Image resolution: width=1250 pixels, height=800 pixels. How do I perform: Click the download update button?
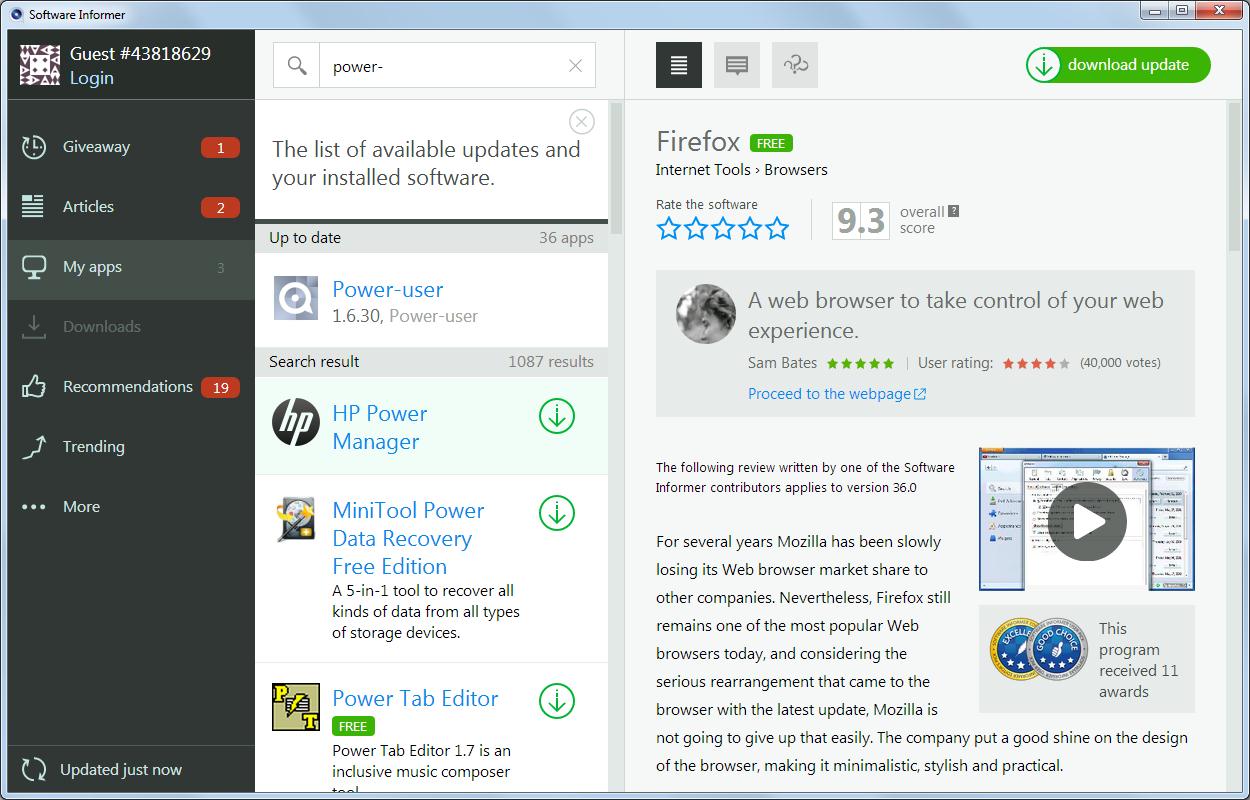(x=1118, y=65)
